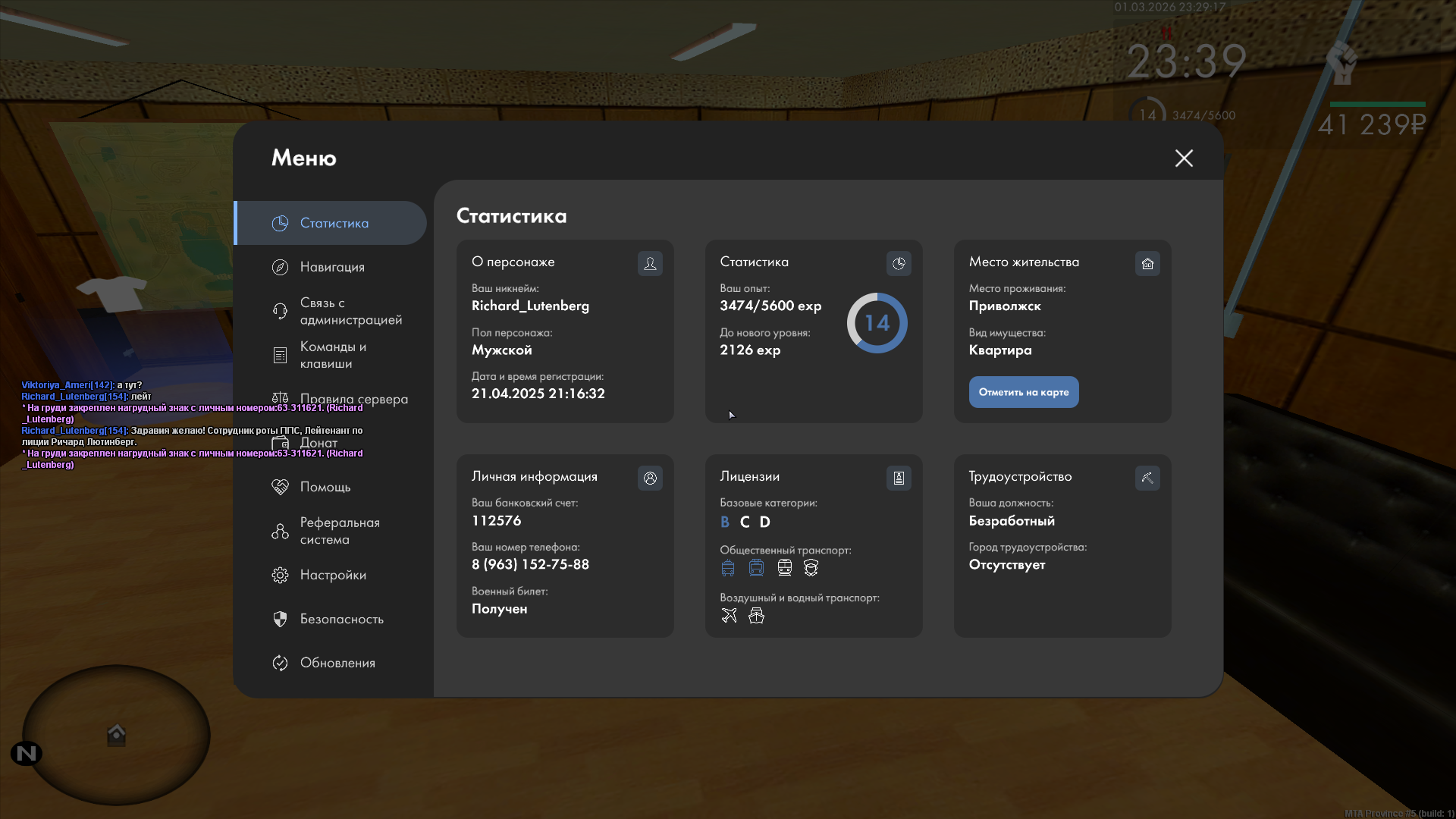Image resolution: width=1456 pixels, height=819 pixels.
Task: Click the B license category letter
Action: point(725,522)
